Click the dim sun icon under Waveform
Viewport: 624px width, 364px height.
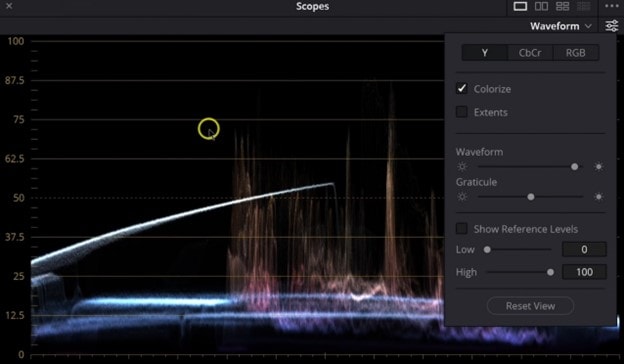pos(462,167)
